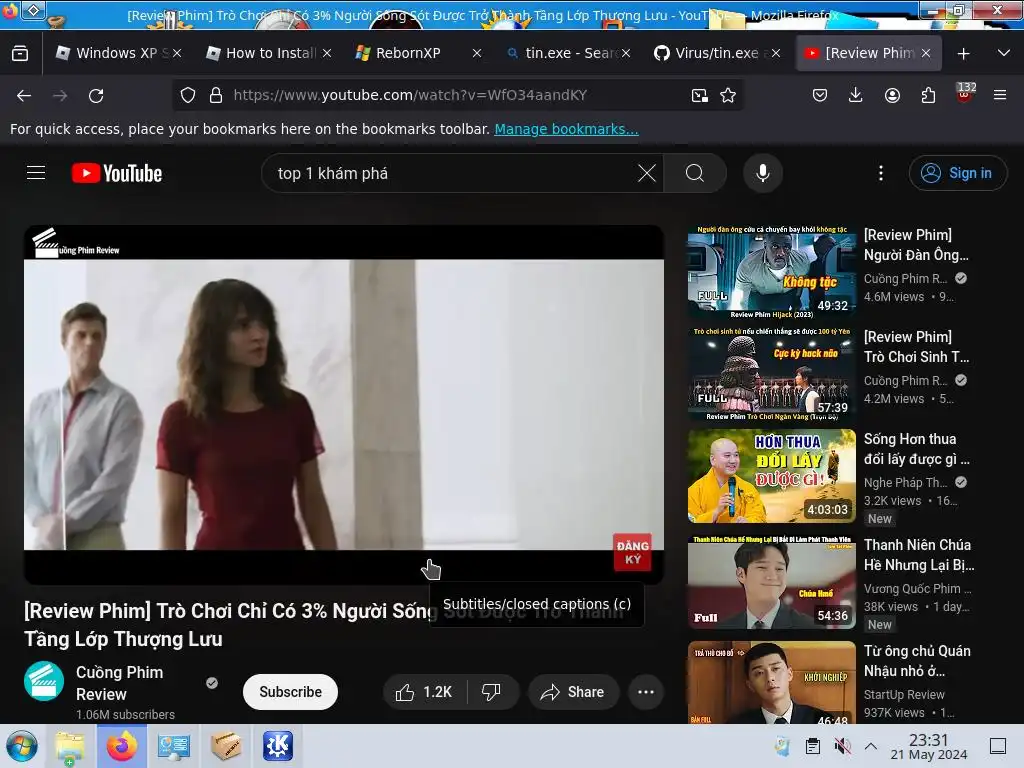
Task: Start voice search with microphone
Action: pyautogui.click(x=763, y=173)
